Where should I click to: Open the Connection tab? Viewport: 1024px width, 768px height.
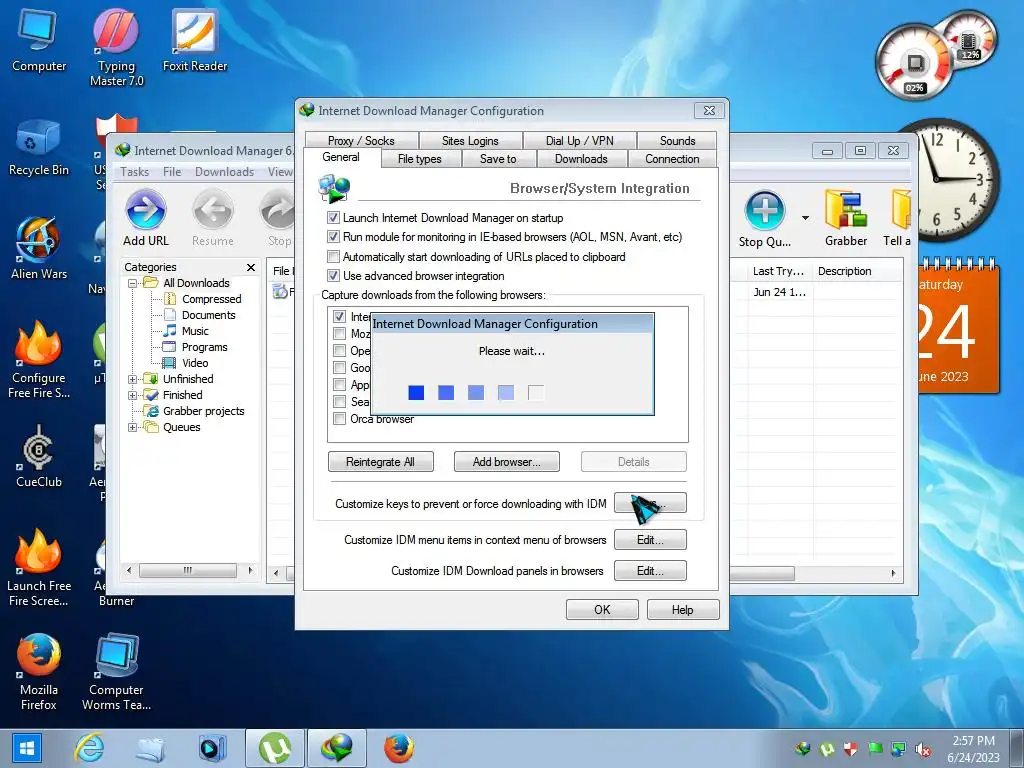pyautogui.click(x=672, y=159)
